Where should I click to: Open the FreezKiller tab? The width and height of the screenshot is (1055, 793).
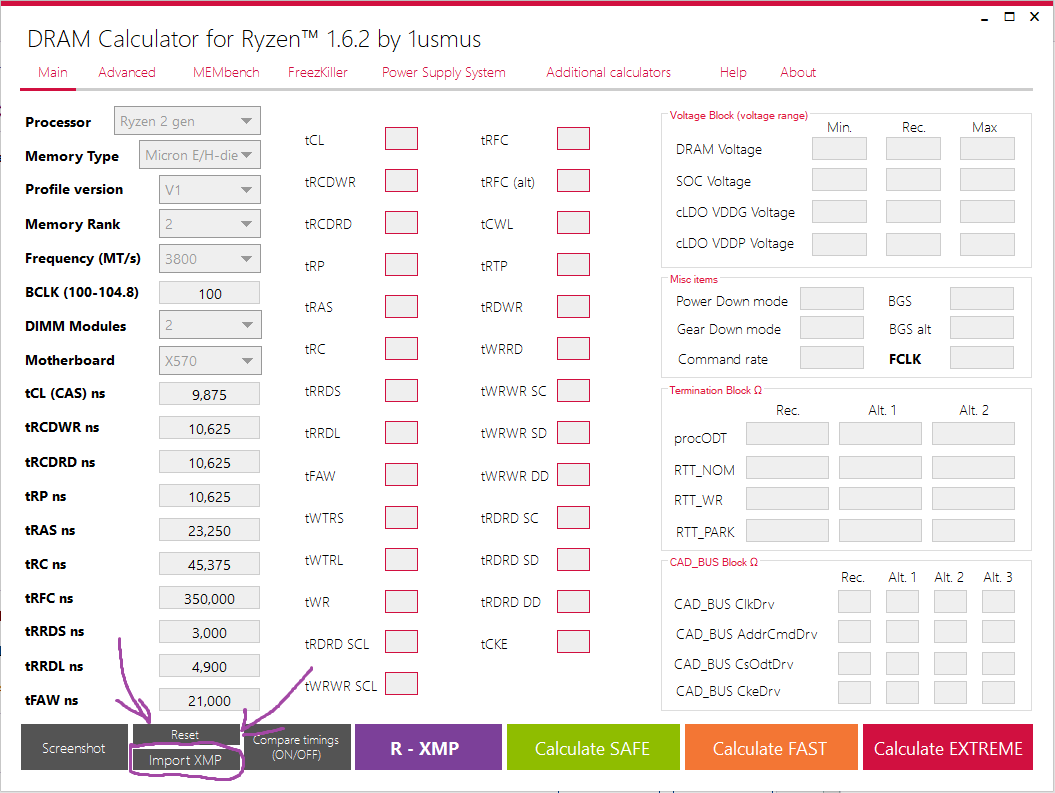(318, 73)
